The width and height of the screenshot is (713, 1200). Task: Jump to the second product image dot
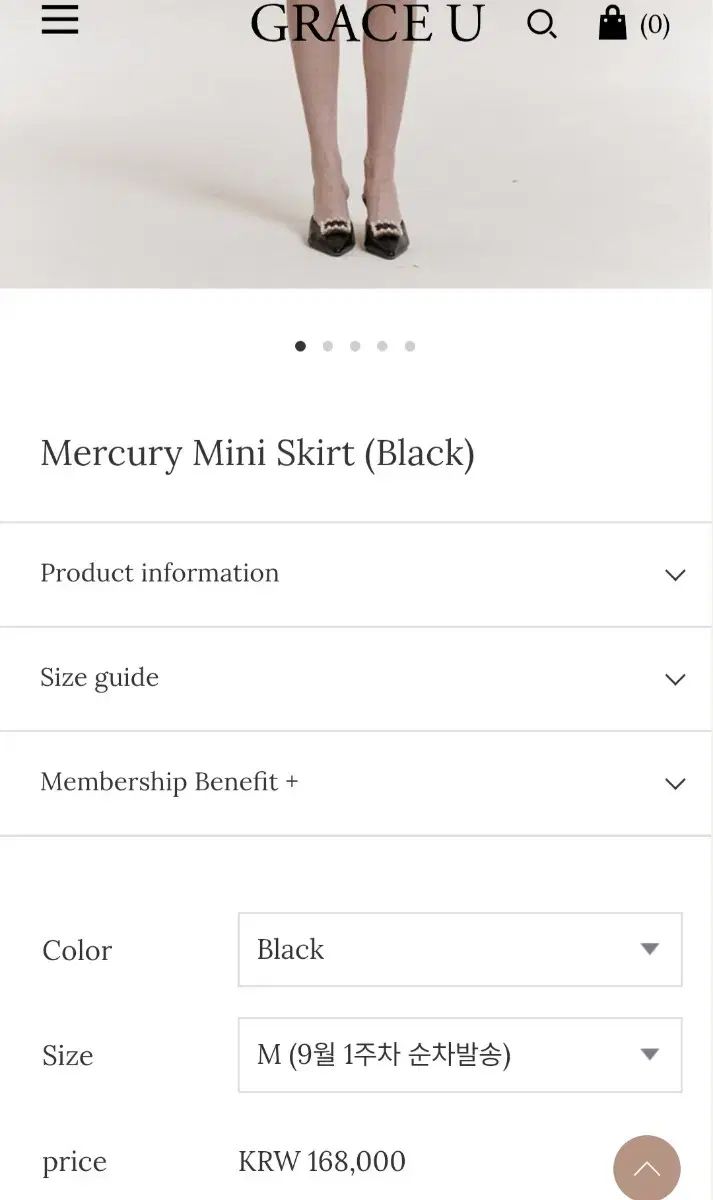pyautogui.click(x=328, y=346)
